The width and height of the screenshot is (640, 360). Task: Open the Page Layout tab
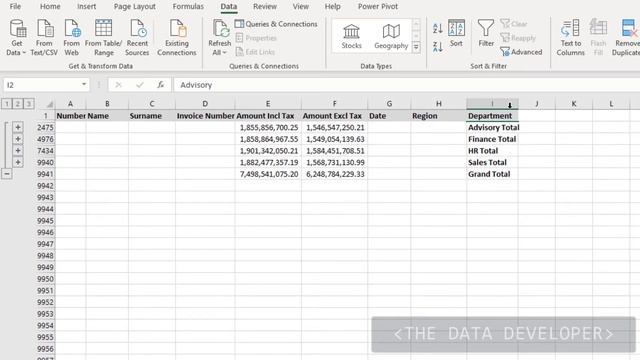134,7
